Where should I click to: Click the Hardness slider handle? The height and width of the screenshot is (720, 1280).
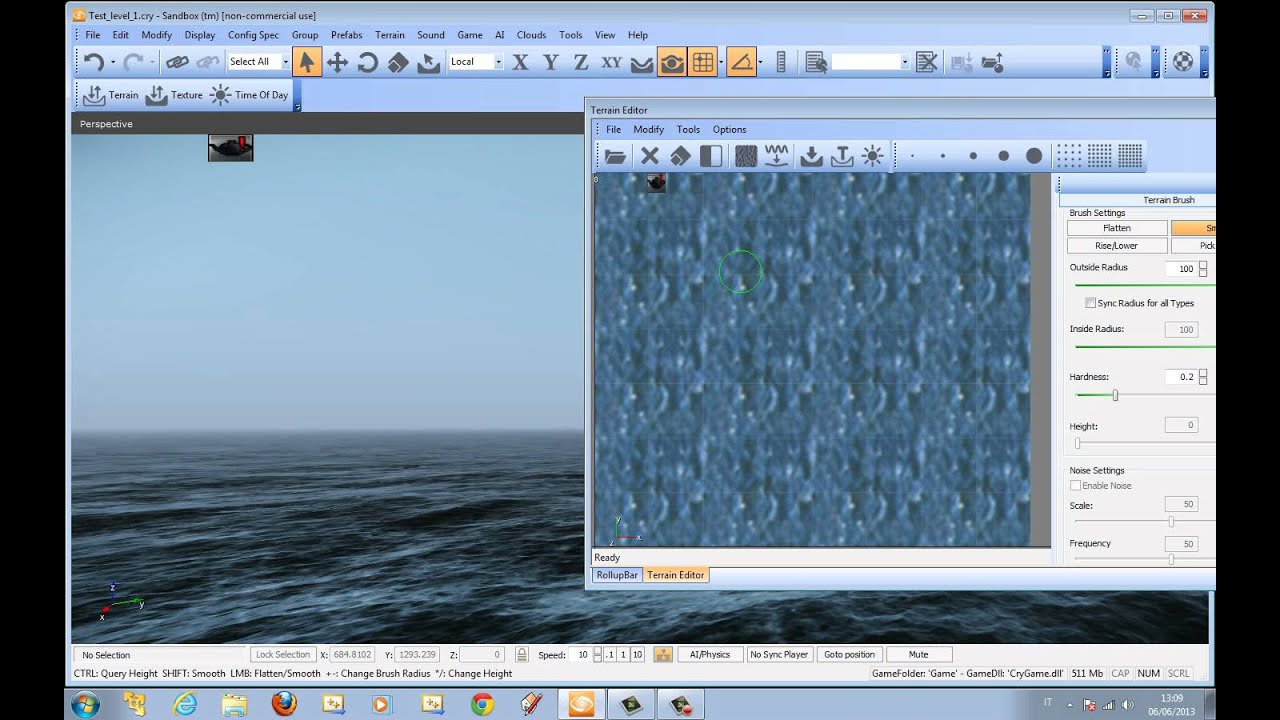coord(1115,396)
